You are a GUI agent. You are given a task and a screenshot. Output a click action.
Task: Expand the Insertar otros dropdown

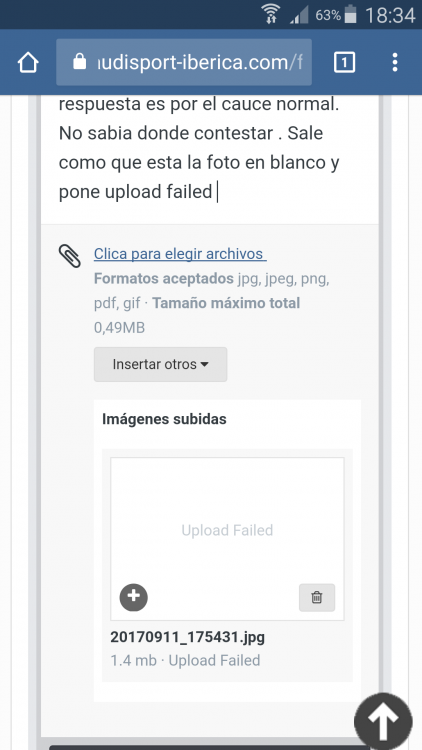pyautogui.click(x=160, y=364)
